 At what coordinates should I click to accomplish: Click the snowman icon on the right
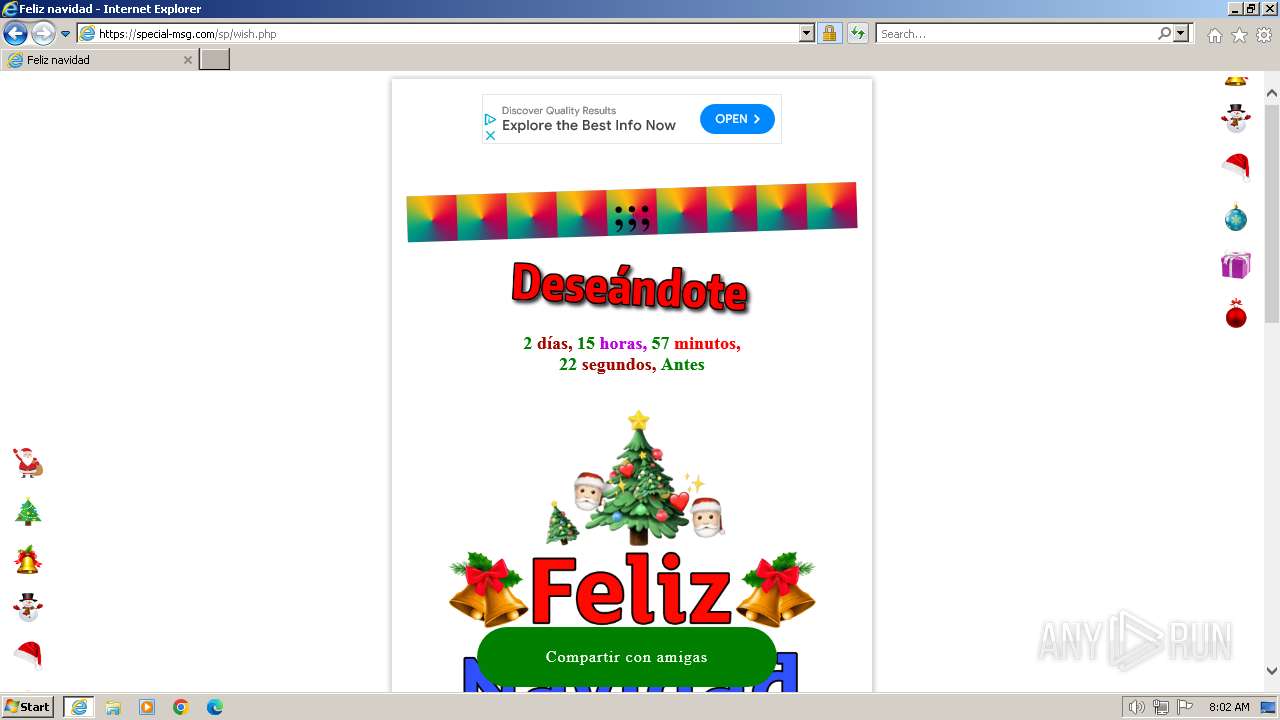pyautogui.click(x=1236, y=119)
